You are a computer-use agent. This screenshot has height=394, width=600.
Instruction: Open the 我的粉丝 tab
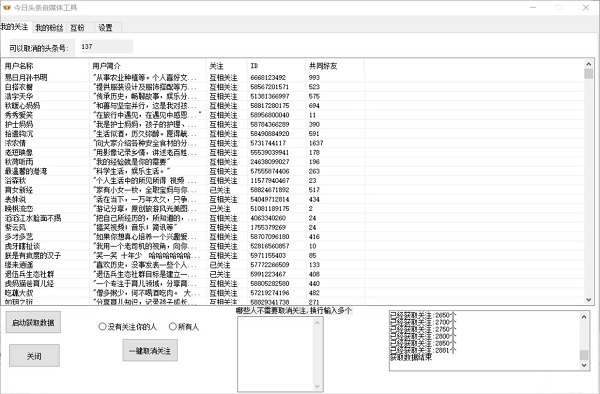(49, 28)
